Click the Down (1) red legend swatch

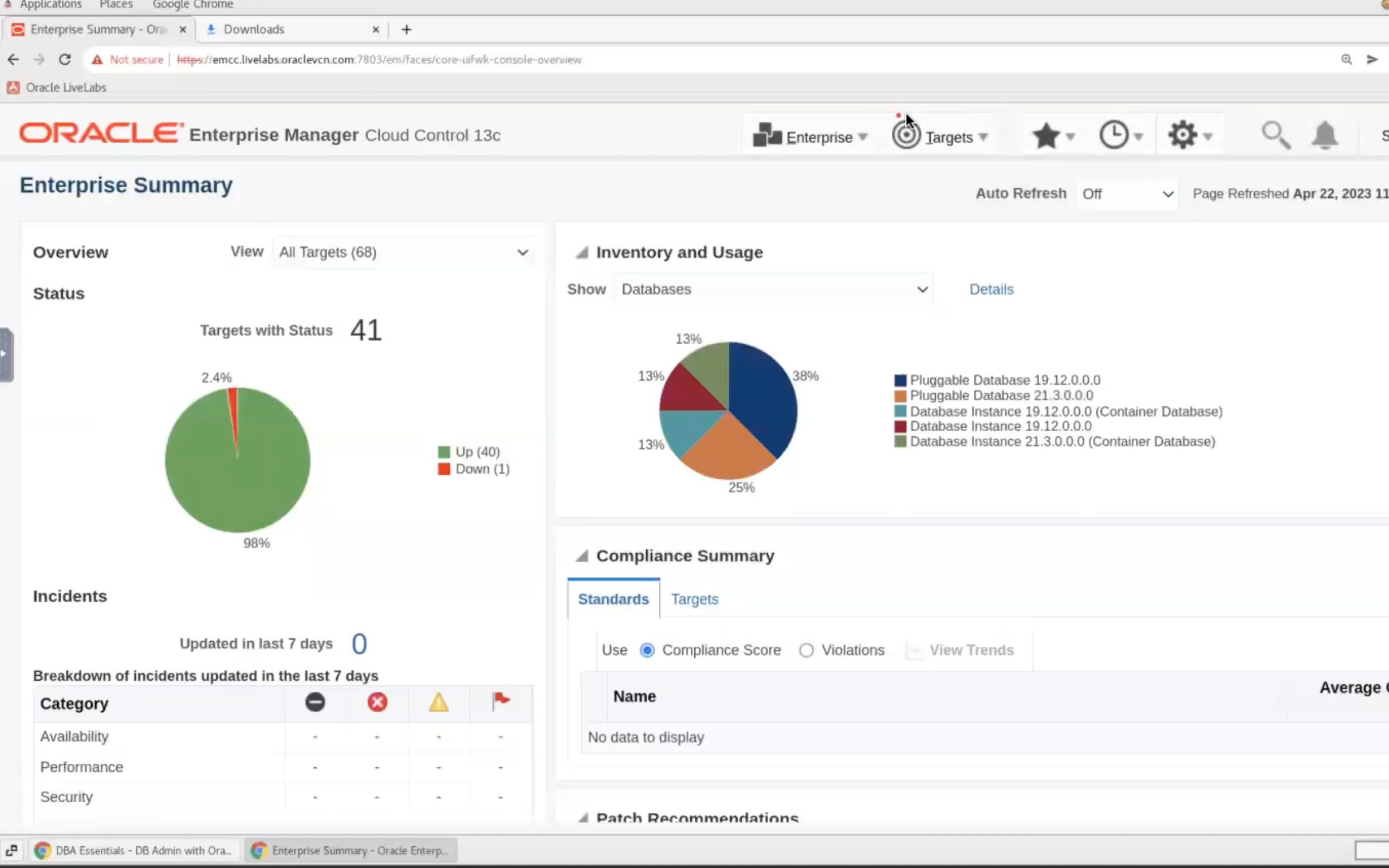(443, 469)
